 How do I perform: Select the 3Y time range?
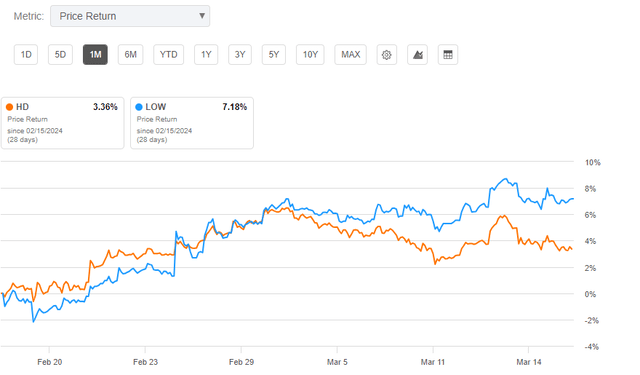click(240, 55)
